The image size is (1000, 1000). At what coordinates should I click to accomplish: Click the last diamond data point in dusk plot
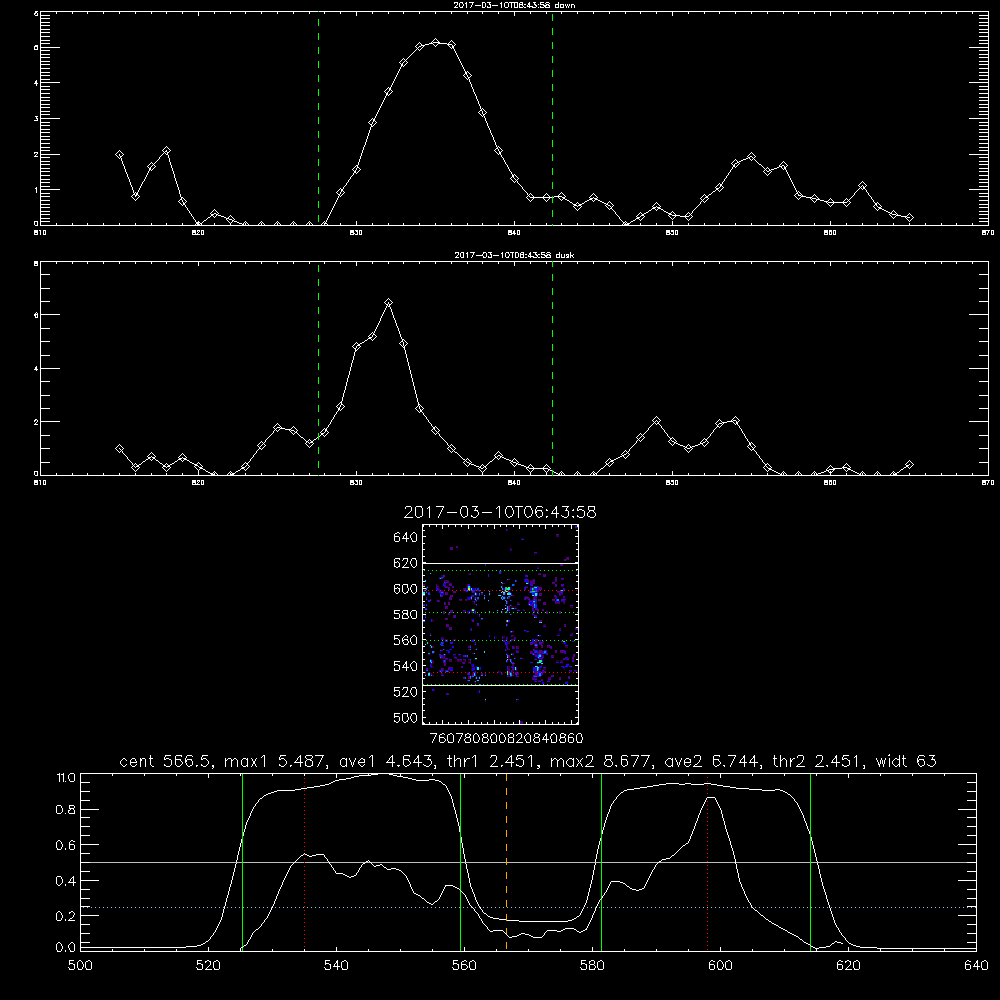(x=909, y=464)
